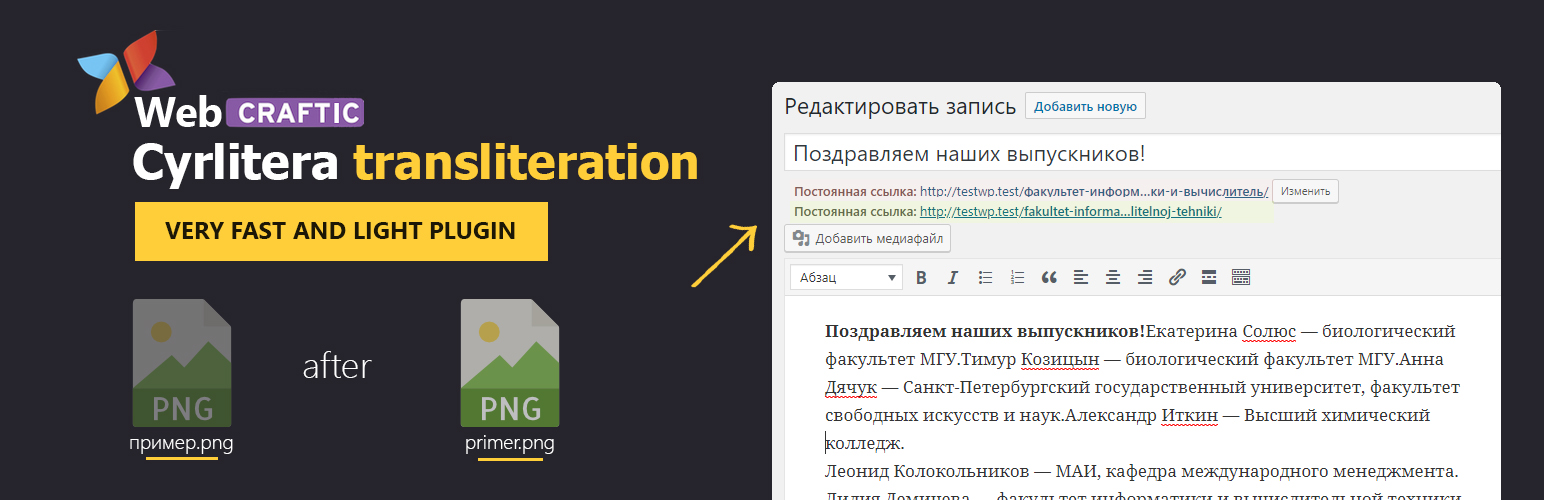Image resolution: width=1544 pixels, height=500 pixels.
Task: Insert the Read More tag
Action: coord(1208,277)
